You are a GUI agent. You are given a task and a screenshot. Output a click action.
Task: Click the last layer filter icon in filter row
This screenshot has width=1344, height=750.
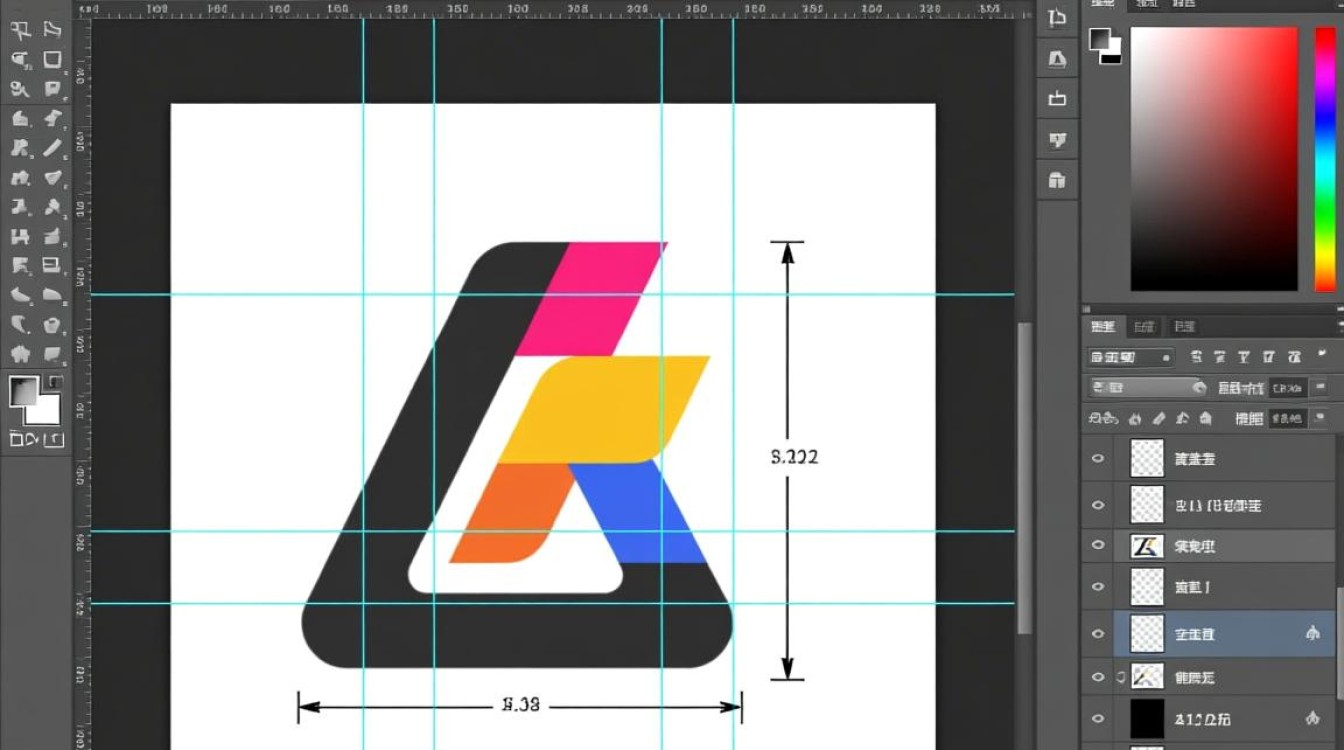tap(1295, 357)
